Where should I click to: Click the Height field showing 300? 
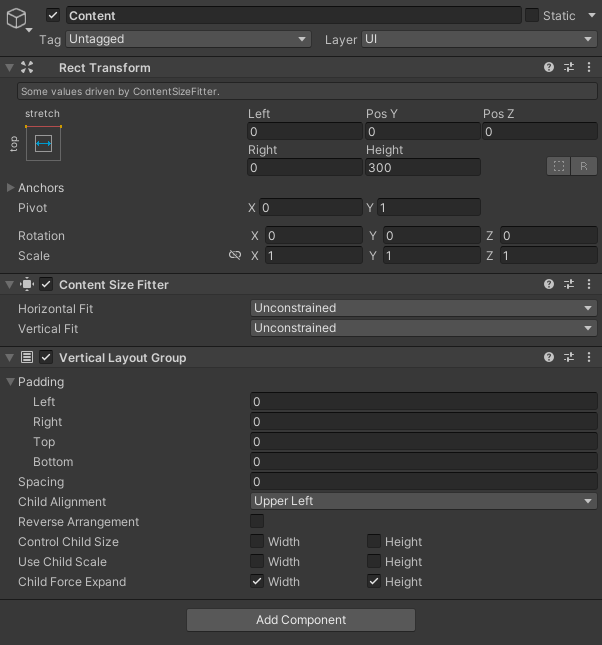pos(423,167)
